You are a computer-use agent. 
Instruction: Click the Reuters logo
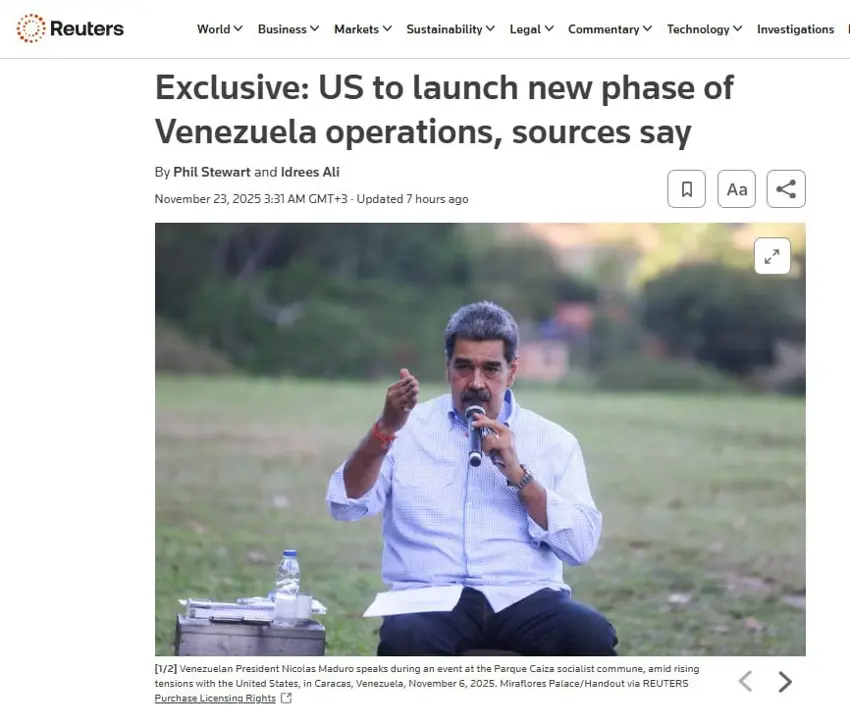pyautogui.click(x=70, y=28)
